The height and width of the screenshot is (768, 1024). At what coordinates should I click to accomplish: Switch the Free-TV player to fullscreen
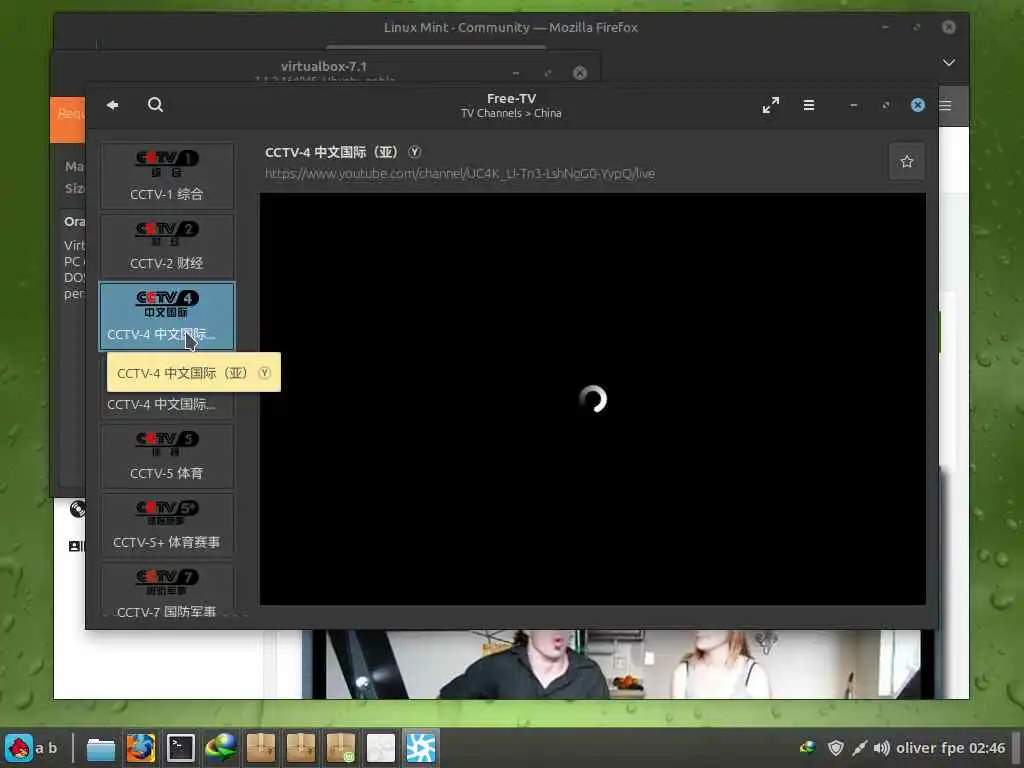[771, 105]
